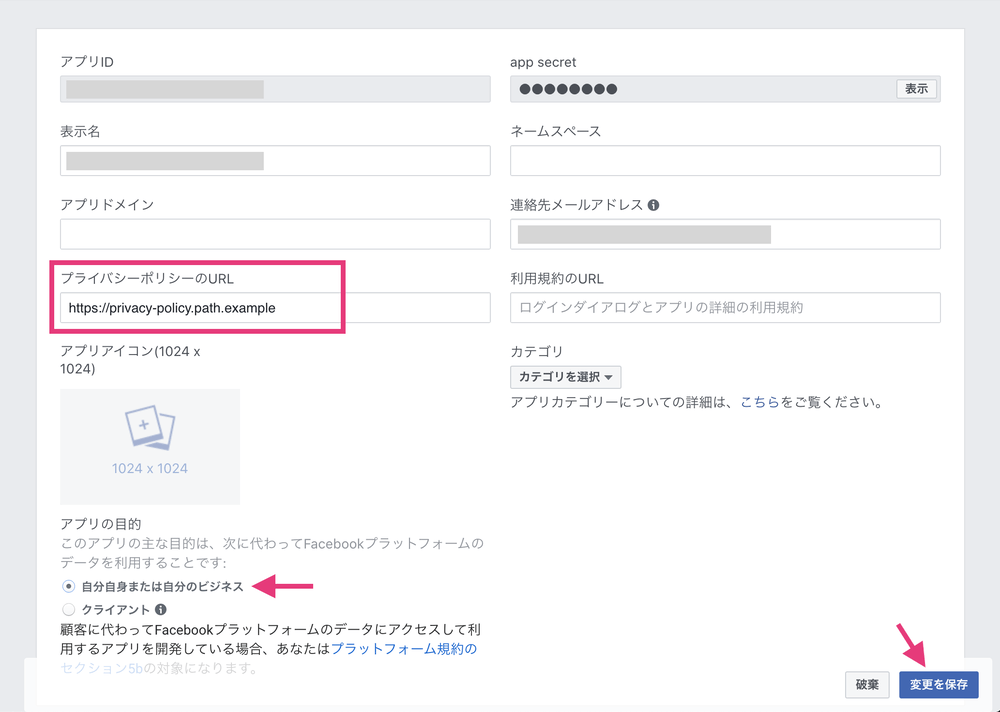Viewport: 1000px width, 712px height.
Task: Click the 破棄 button
Action: coord(866,685)
